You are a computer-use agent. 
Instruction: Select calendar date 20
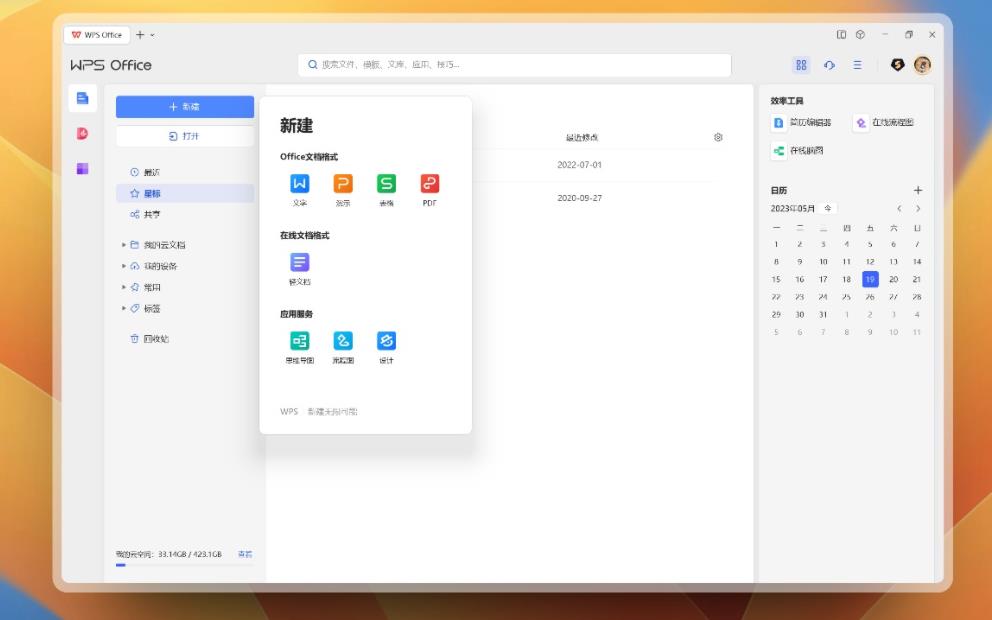click(x=893, y=279)
